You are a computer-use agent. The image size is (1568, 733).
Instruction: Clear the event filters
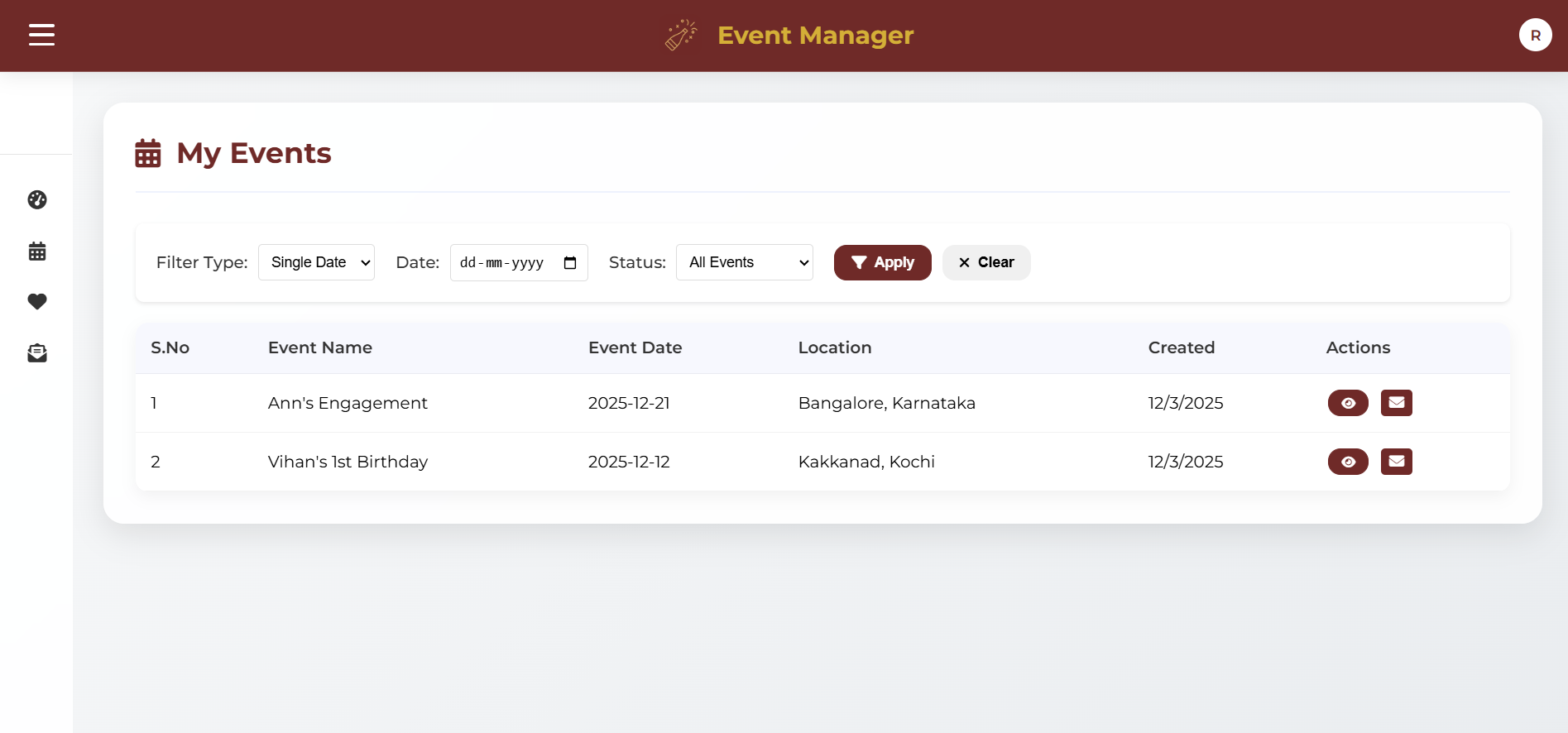tap(986, 262)
